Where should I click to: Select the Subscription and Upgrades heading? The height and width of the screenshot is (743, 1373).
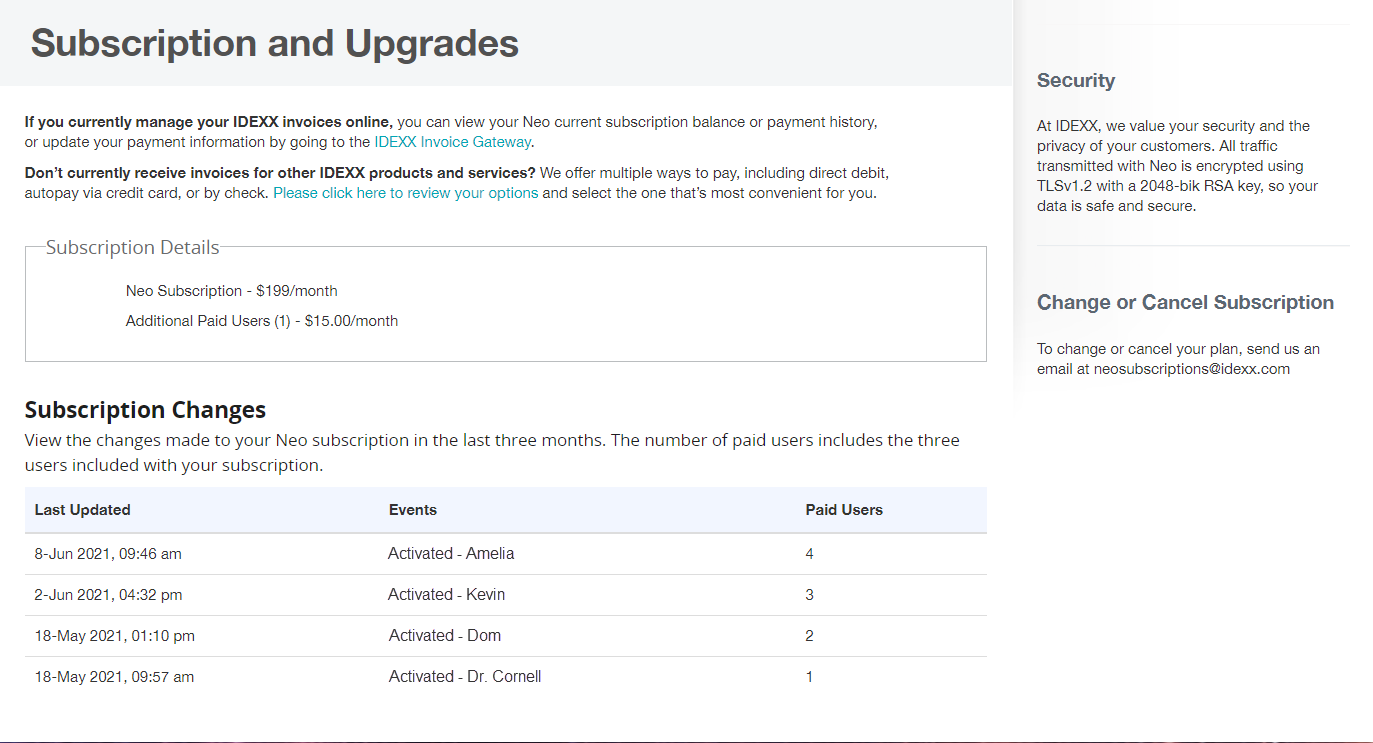pyautogui.click(x=275, y=43)
